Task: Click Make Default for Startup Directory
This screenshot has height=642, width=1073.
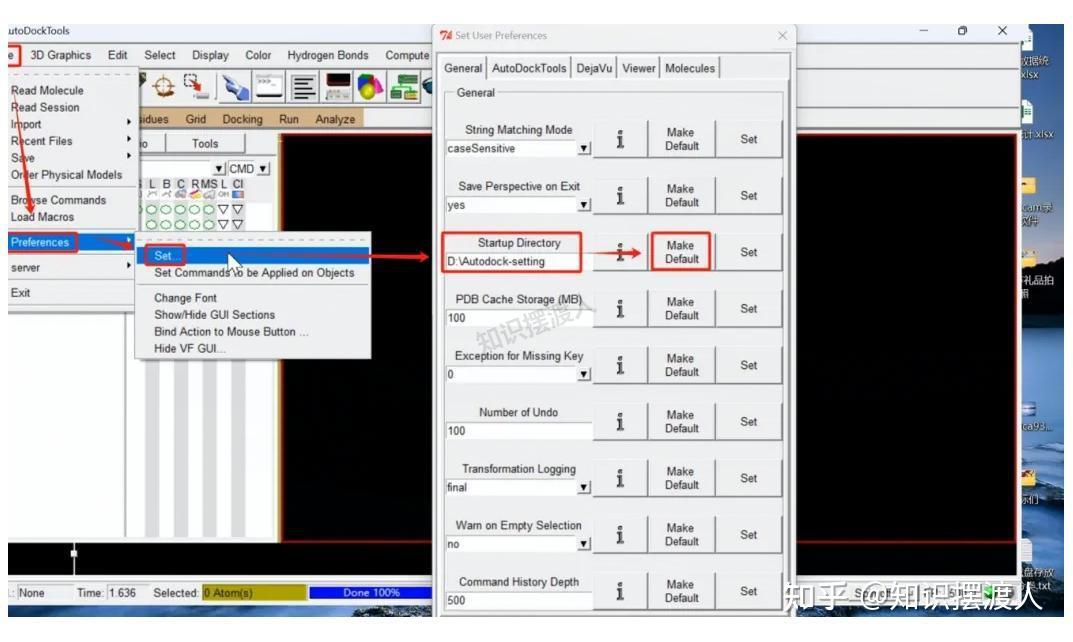Action: pyautogui.click(x=682, y=253)
